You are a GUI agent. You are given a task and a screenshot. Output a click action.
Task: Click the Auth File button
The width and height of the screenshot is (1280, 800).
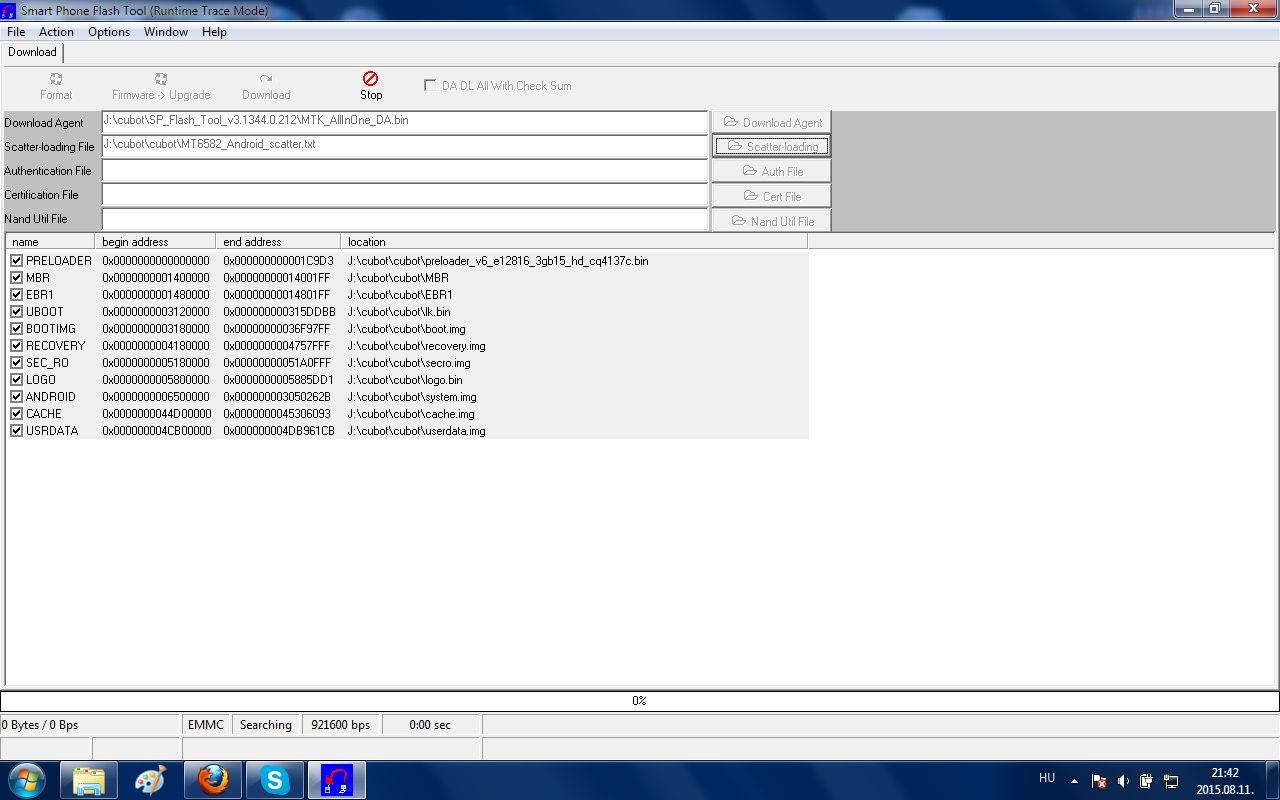coord(771,171)
